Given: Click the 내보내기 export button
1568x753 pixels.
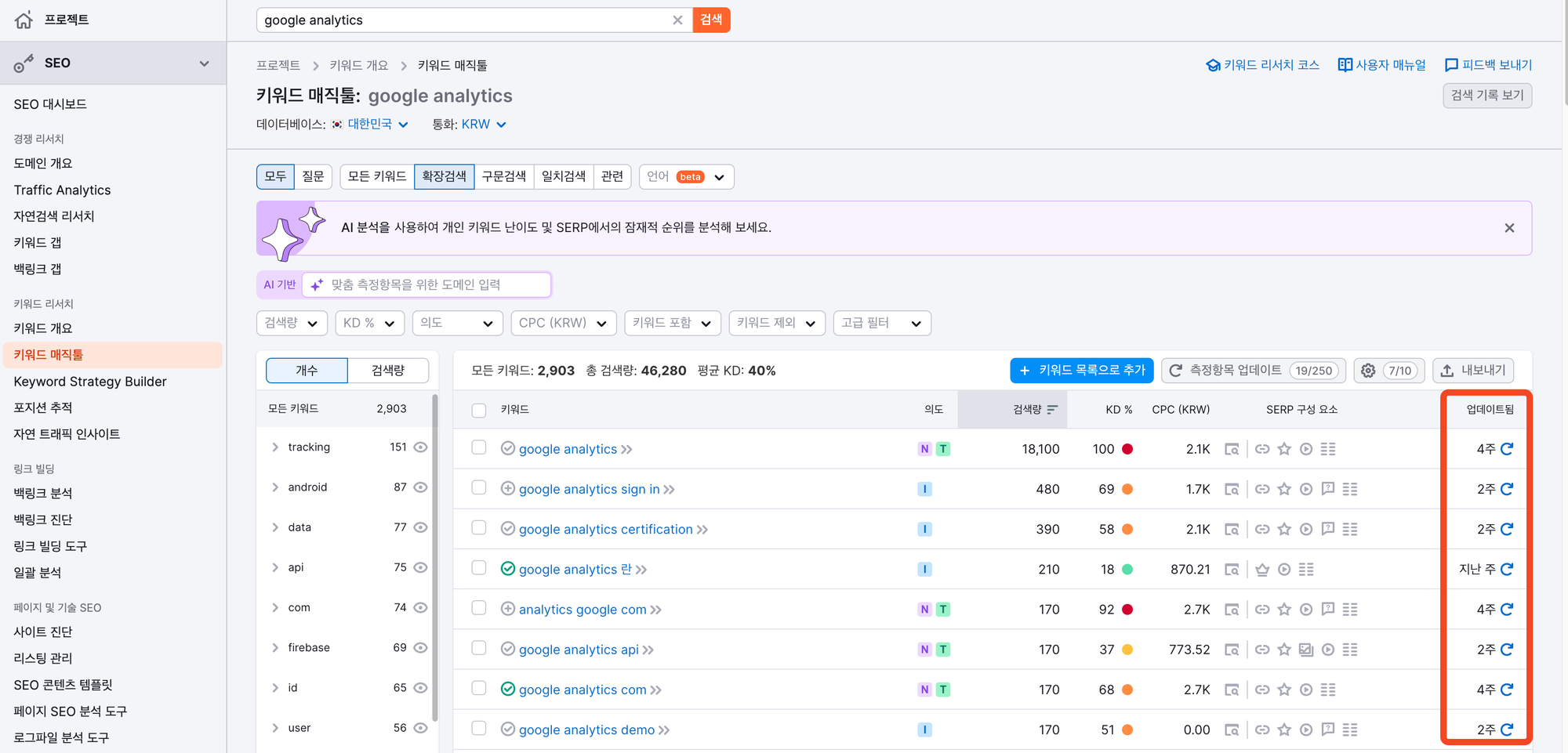Looking at the screenshot, I should [1473, 371].
